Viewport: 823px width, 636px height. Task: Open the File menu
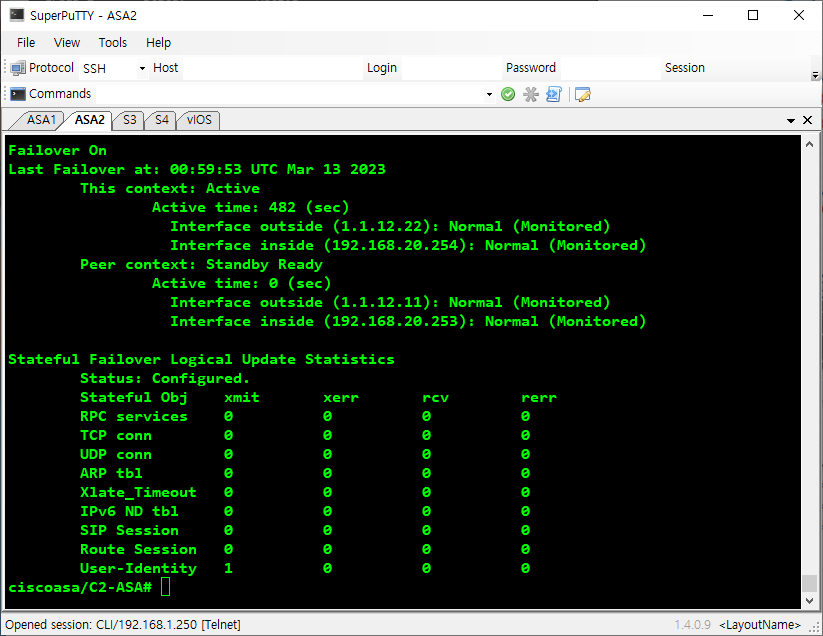click(x=26, y=43)
